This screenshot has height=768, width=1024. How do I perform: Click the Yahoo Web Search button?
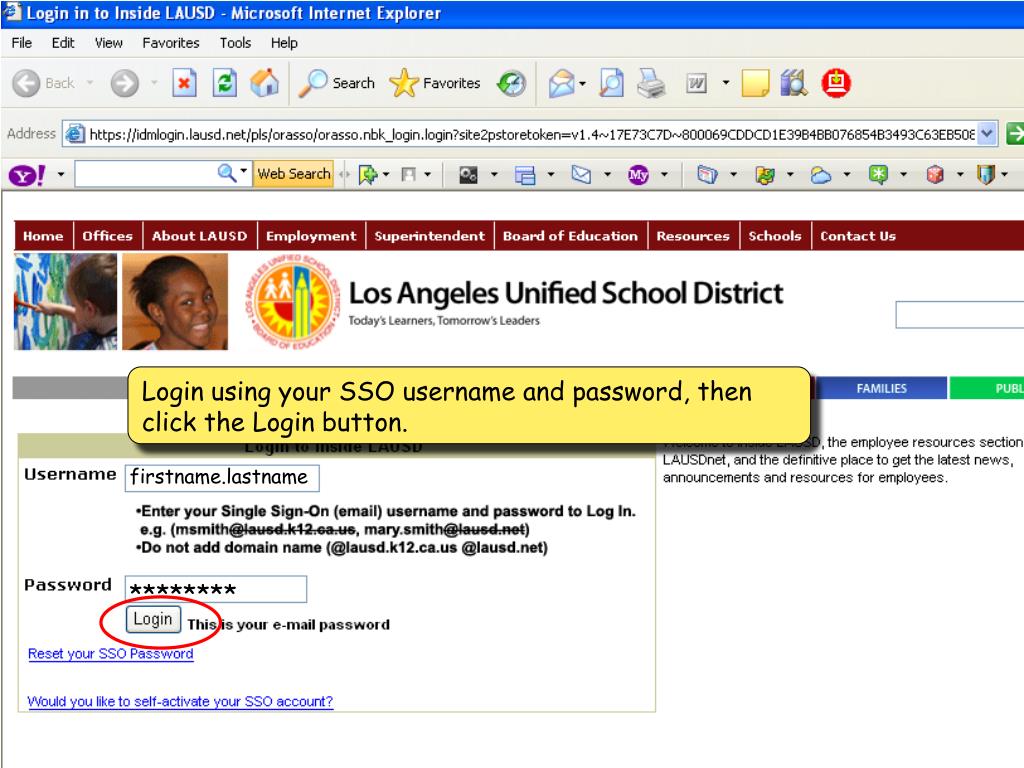tap(293, 174)
